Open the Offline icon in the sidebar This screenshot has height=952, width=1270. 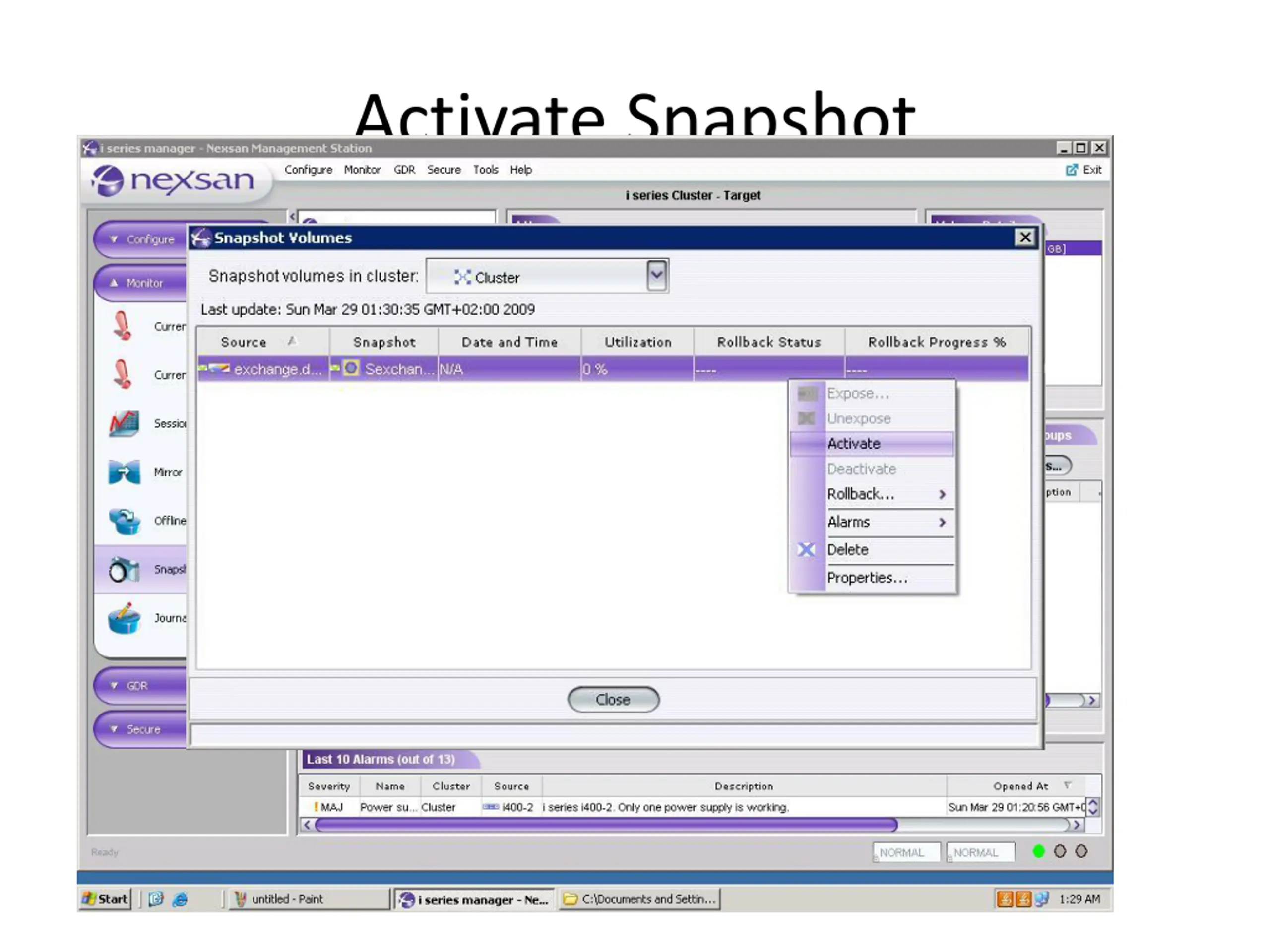(124, 521)
